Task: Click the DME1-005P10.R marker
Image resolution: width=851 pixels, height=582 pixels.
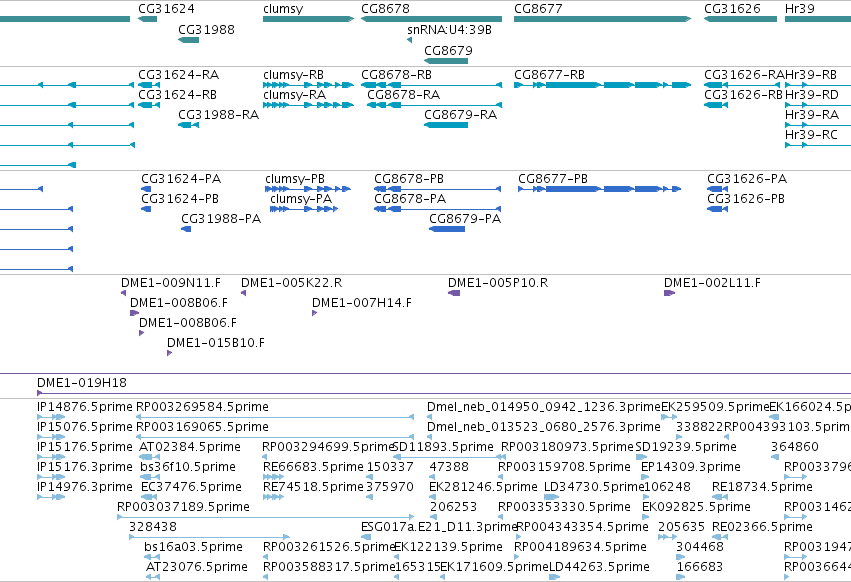Action: click(454, 293)
